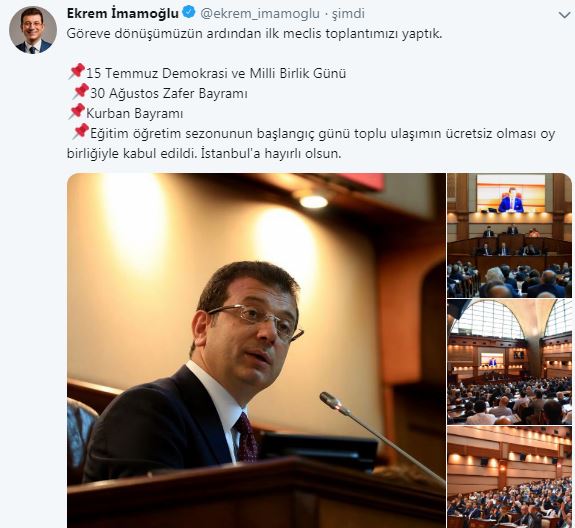Click the '15 Temmuz Demokrasi ve Milli Birlik Günü' line
The height and width of the screenshot is (528, 575).
pyautogui.click(x=216, y=73)
